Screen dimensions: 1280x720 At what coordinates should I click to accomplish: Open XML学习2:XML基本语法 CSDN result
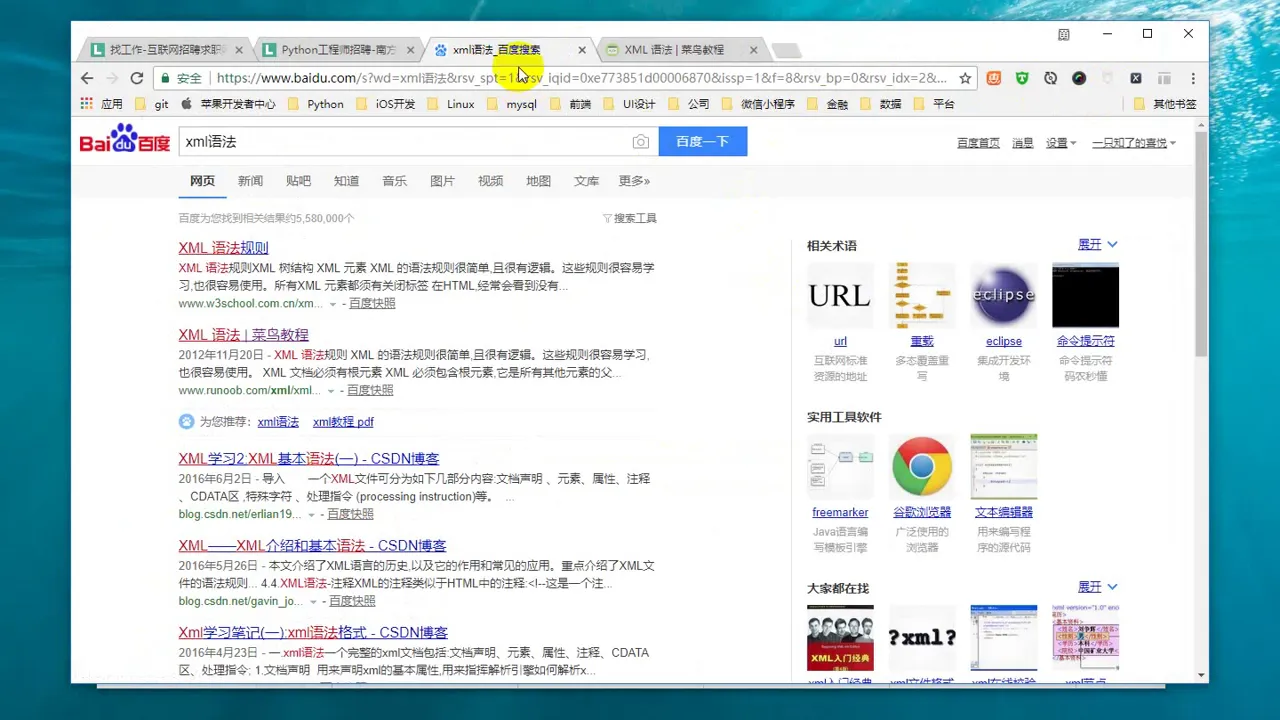(x=308, y=459)
